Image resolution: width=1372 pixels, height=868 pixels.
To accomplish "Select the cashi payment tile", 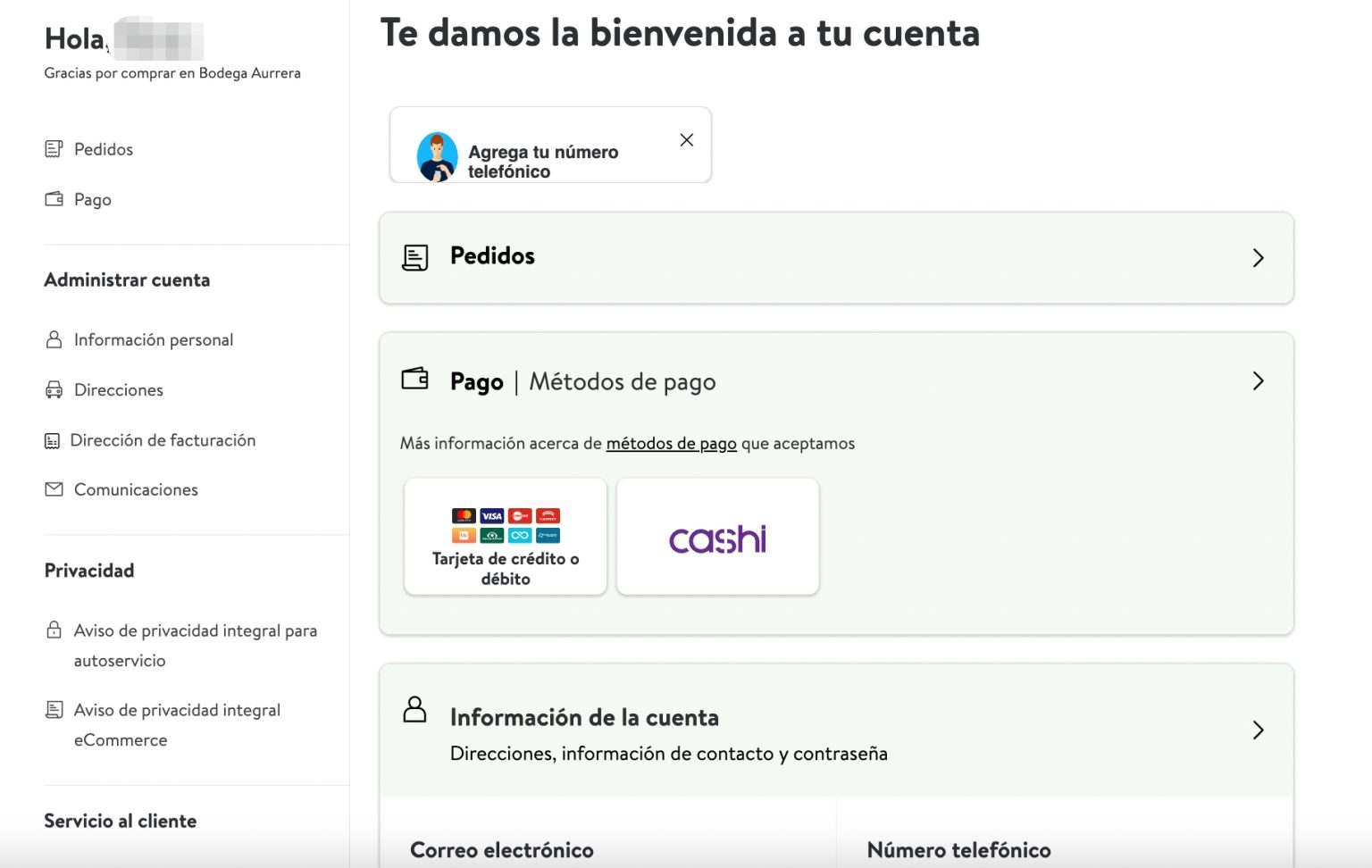I will [x=717, y=536].
